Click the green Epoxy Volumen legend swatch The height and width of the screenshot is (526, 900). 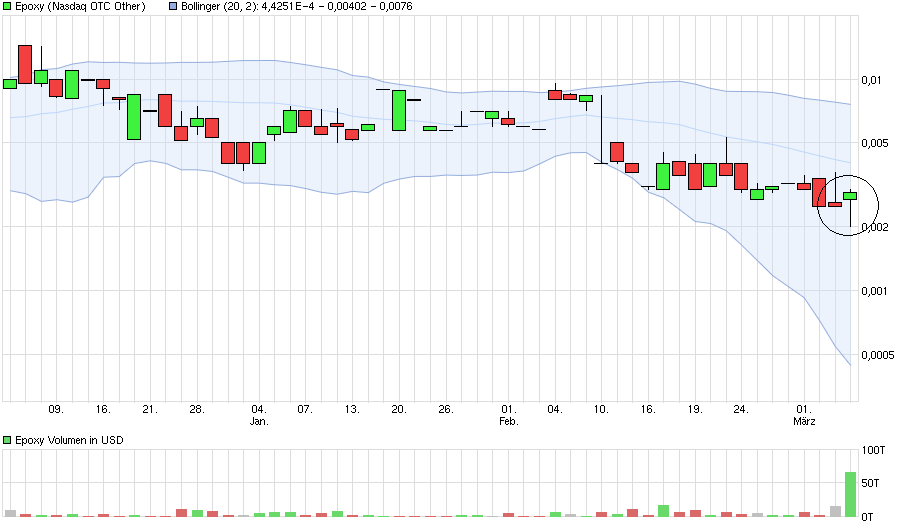(x=9, y=440)
